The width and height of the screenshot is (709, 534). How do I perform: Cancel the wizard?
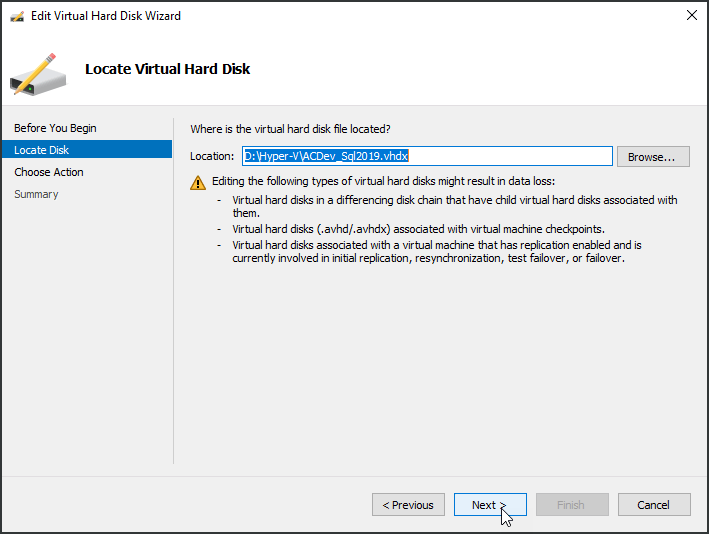pos(654,505)
